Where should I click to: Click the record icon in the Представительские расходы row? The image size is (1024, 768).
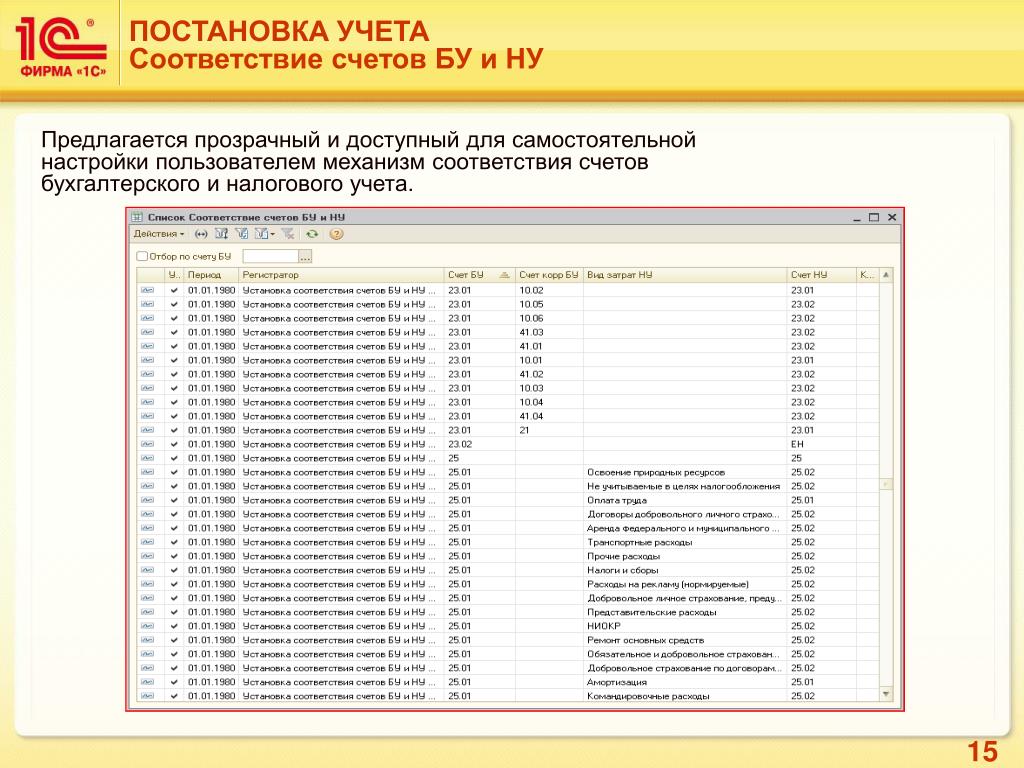pyautogui.click(x=148, y=612)
